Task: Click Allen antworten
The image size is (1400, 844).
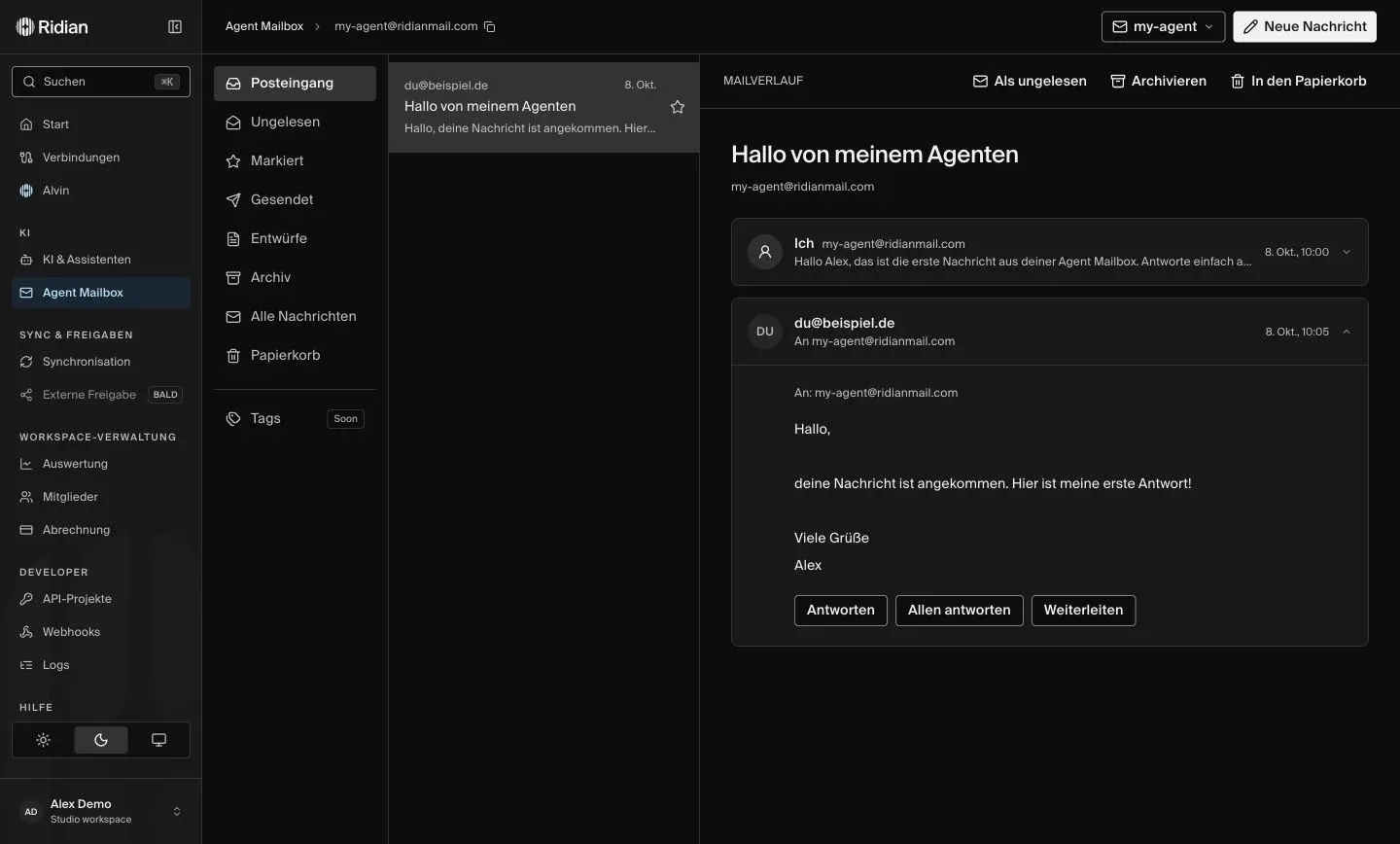Action: 960,611
